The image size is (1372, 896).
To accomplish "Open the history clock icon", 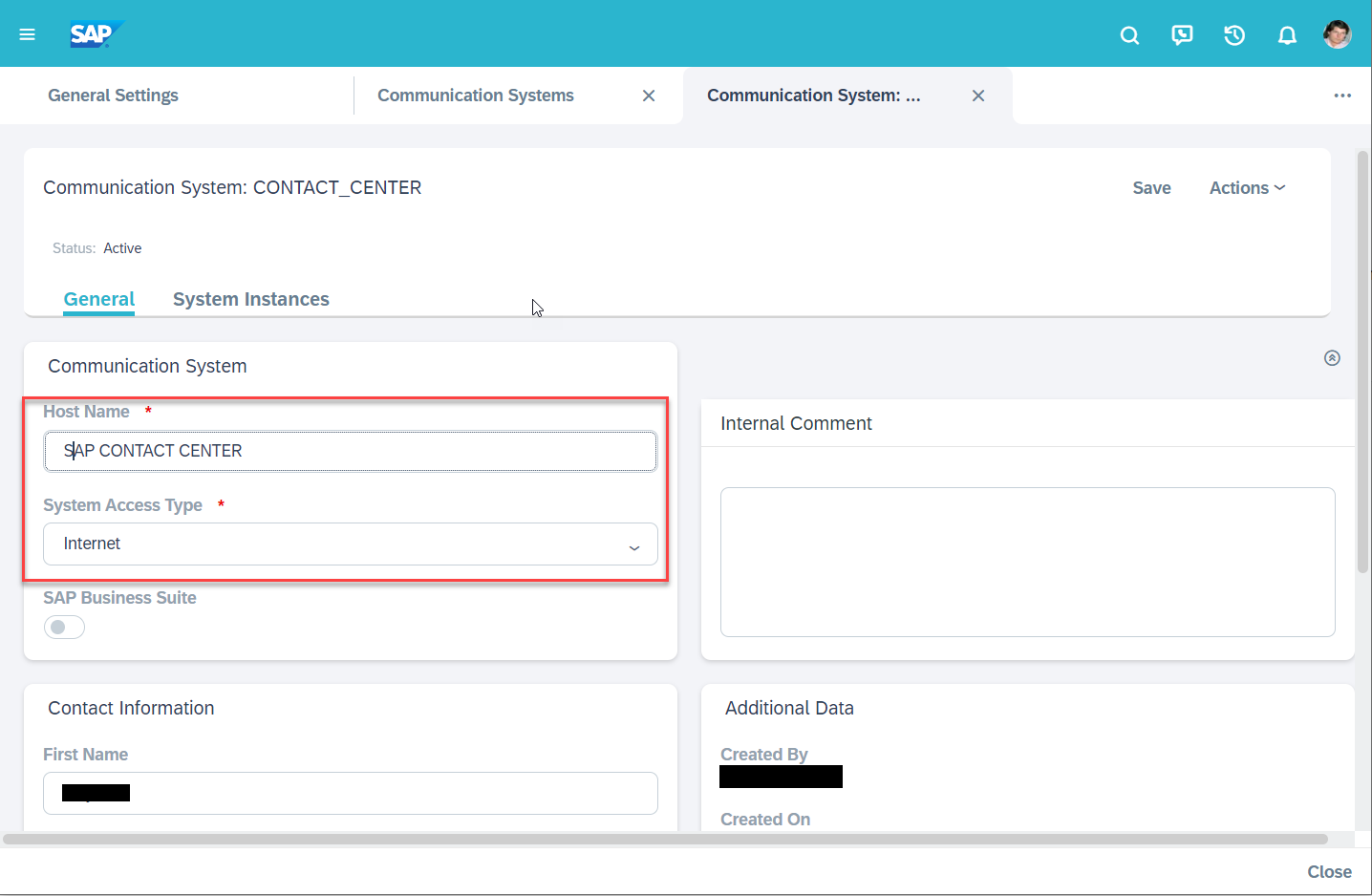I will (1234, 35).
